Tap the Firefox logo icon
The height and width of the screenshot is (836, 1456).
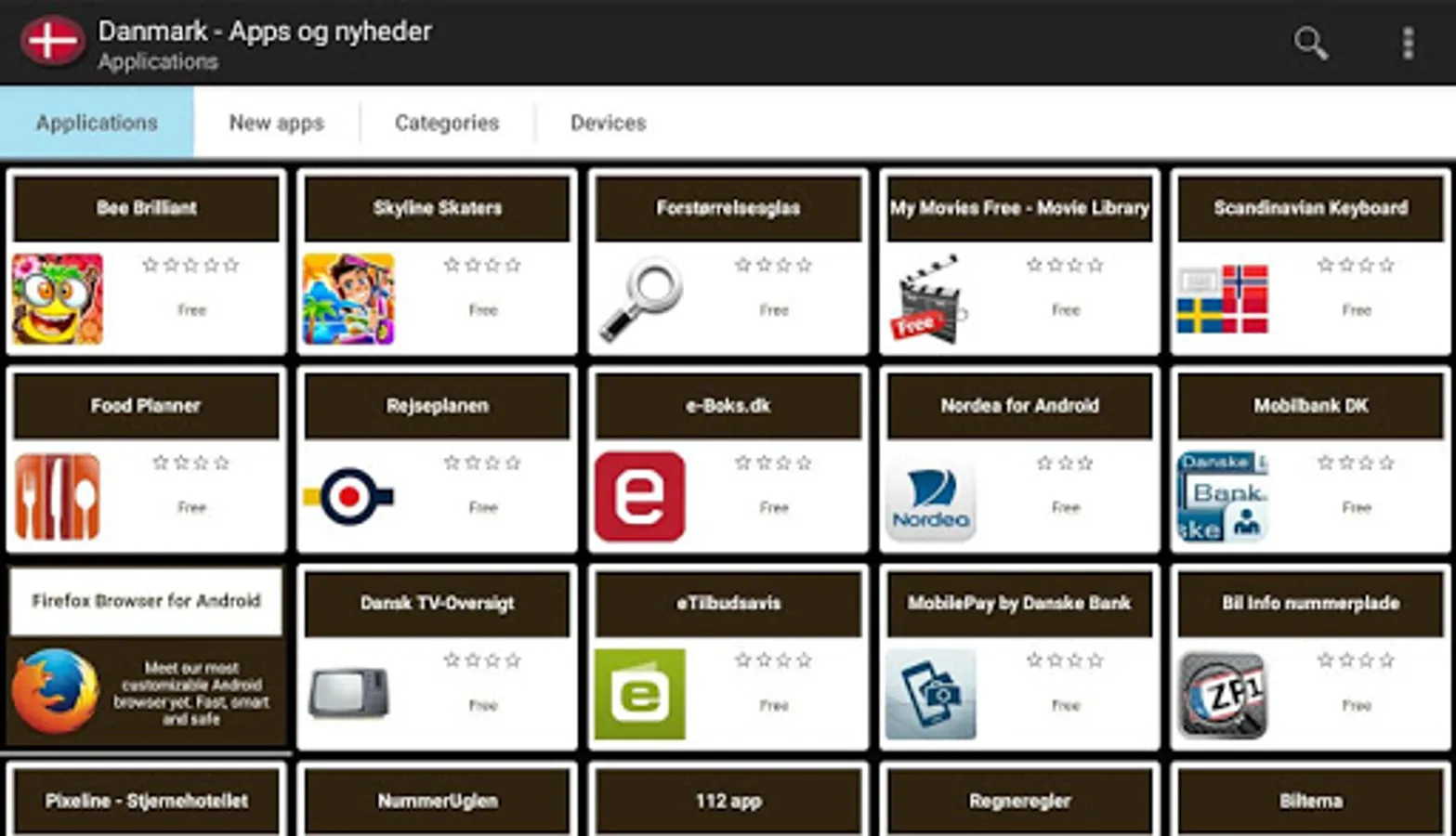(x=56, y=691)
